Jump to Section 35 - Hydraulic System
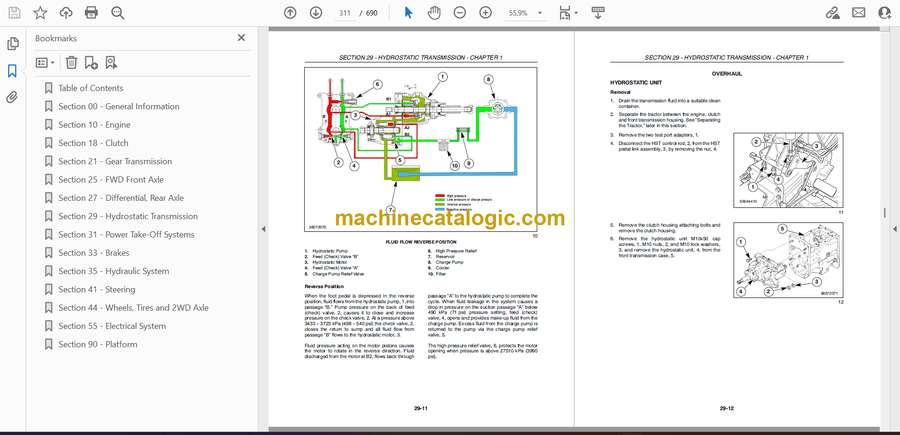This screenshot has height=435, width=900. tap(114, 271)
